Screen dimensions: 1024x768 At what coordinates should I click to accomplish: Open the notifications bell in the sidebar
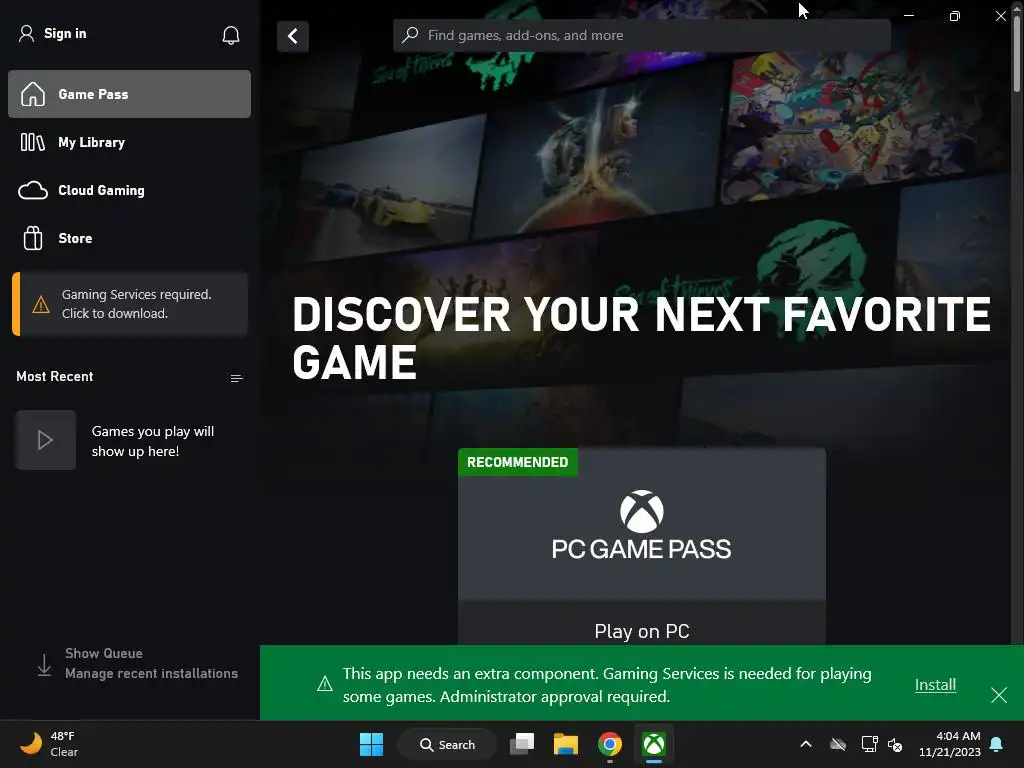point(231,35)
